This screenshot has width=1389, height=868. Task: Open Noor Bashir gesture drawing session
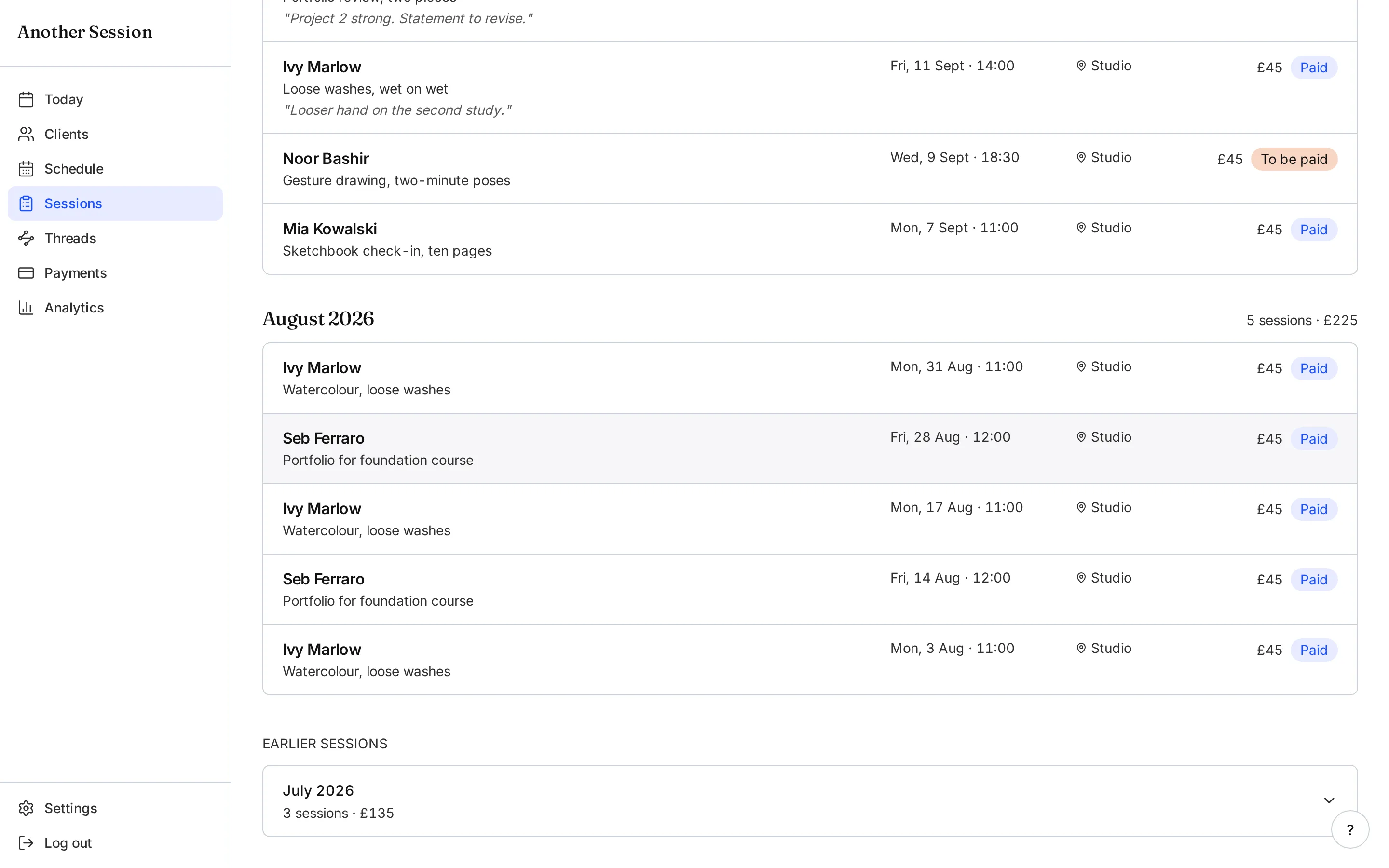tap(810, 169)
